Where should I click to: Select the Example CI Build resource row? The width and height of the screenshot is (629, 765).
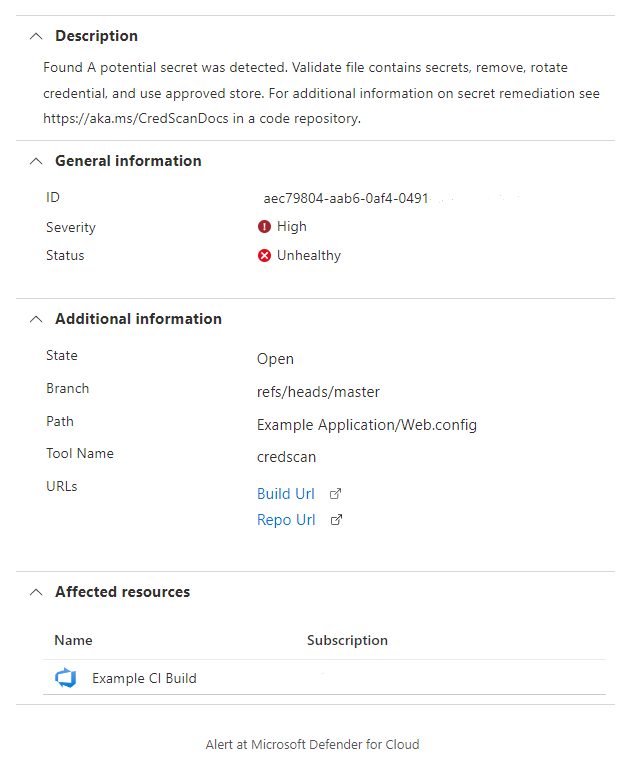(324, 678)
